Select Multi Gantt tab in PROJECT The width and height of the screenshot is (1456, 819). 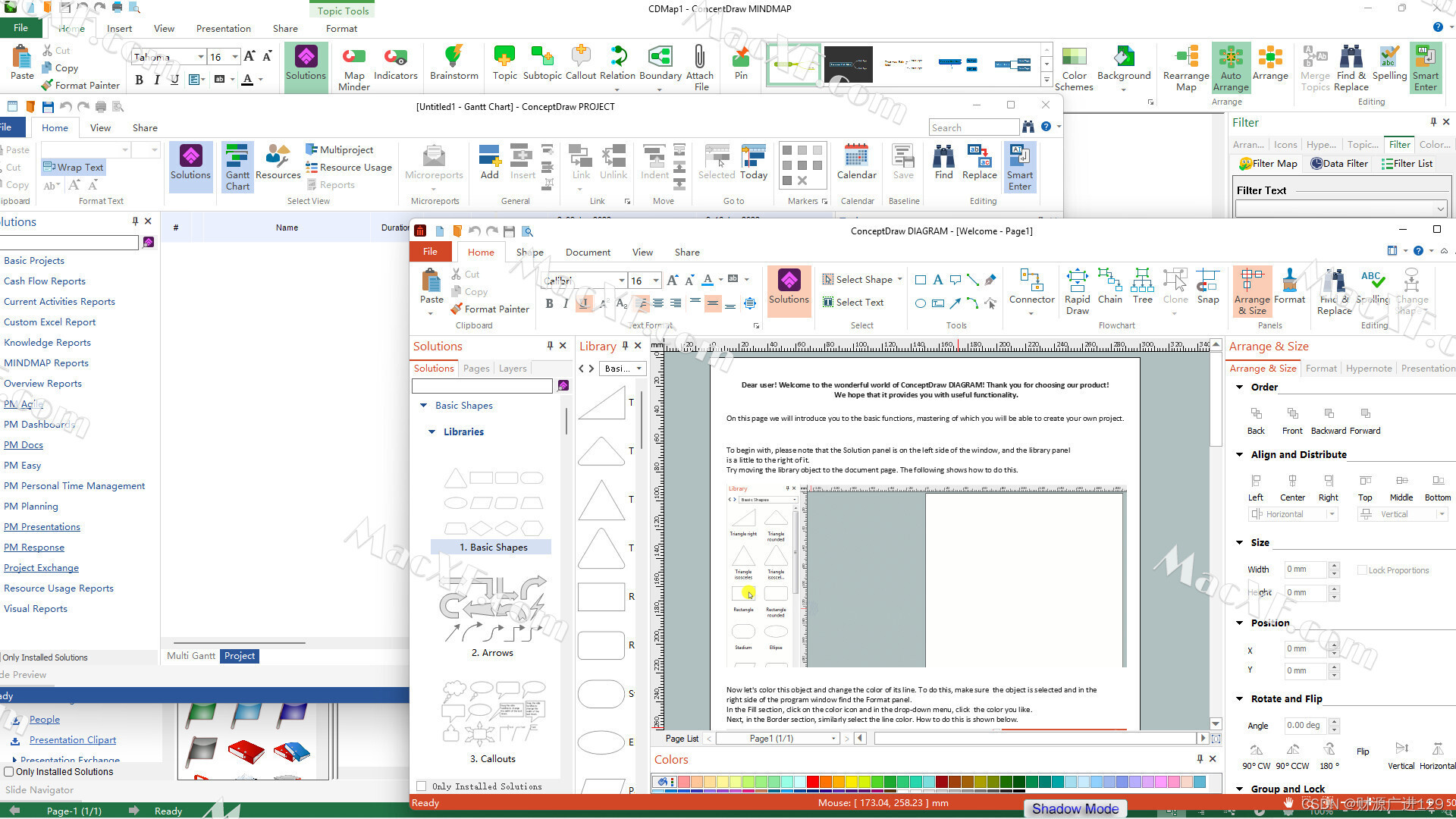[x=191, y=656]
